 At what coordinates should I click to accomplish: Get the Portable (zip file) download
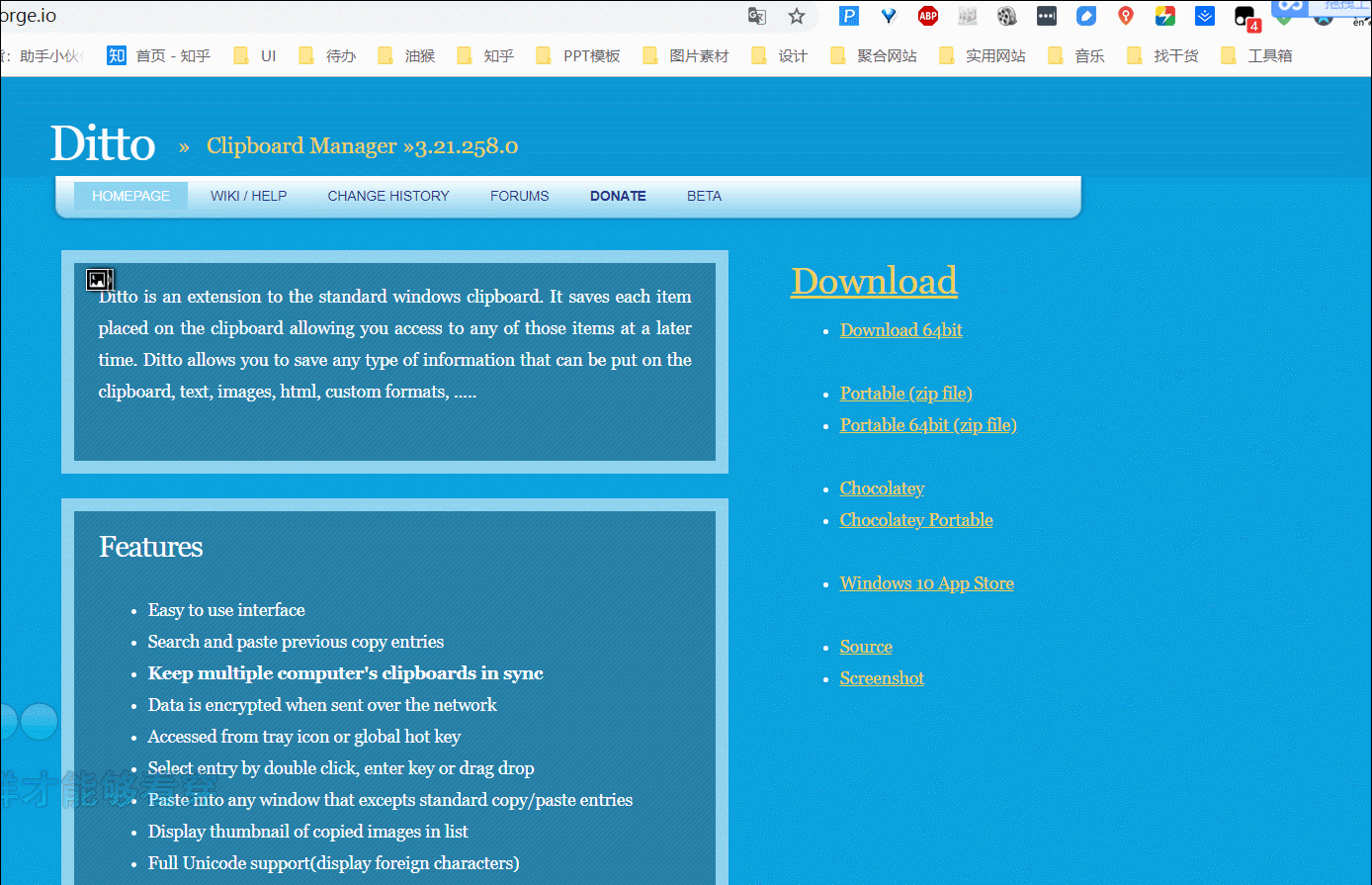(906, 394)
